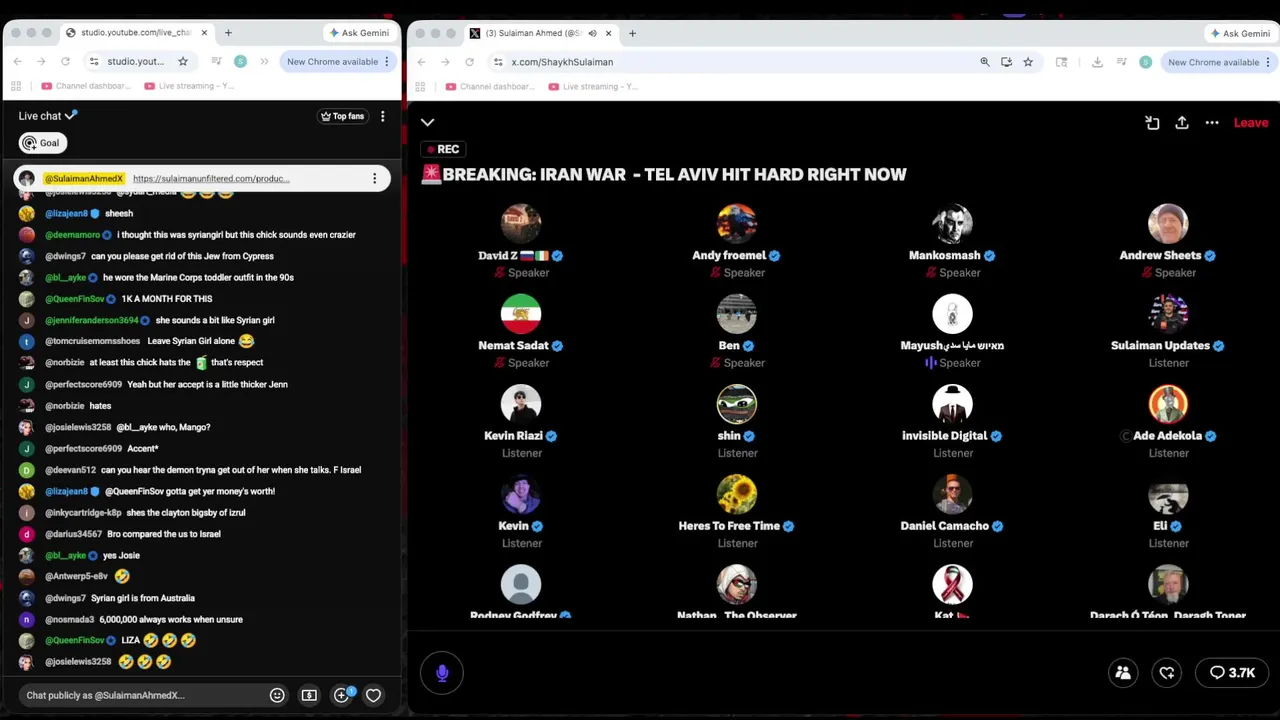
Task: Open the poll plus icon in chat
Action: click(341, 695)
